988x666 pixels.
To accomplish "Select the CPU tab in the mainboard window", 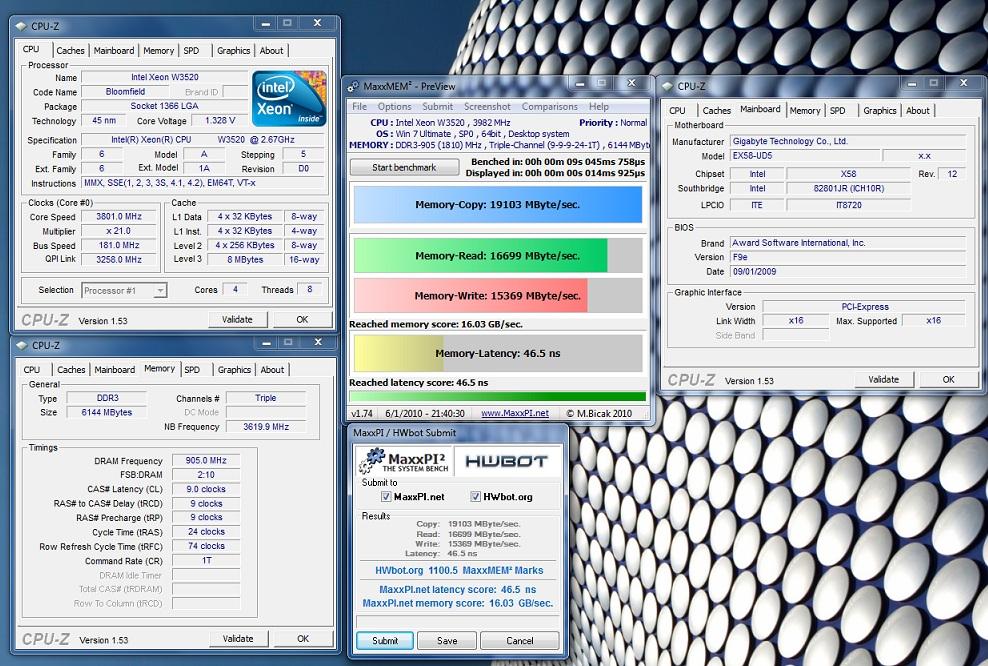I will tap(677, 110).
